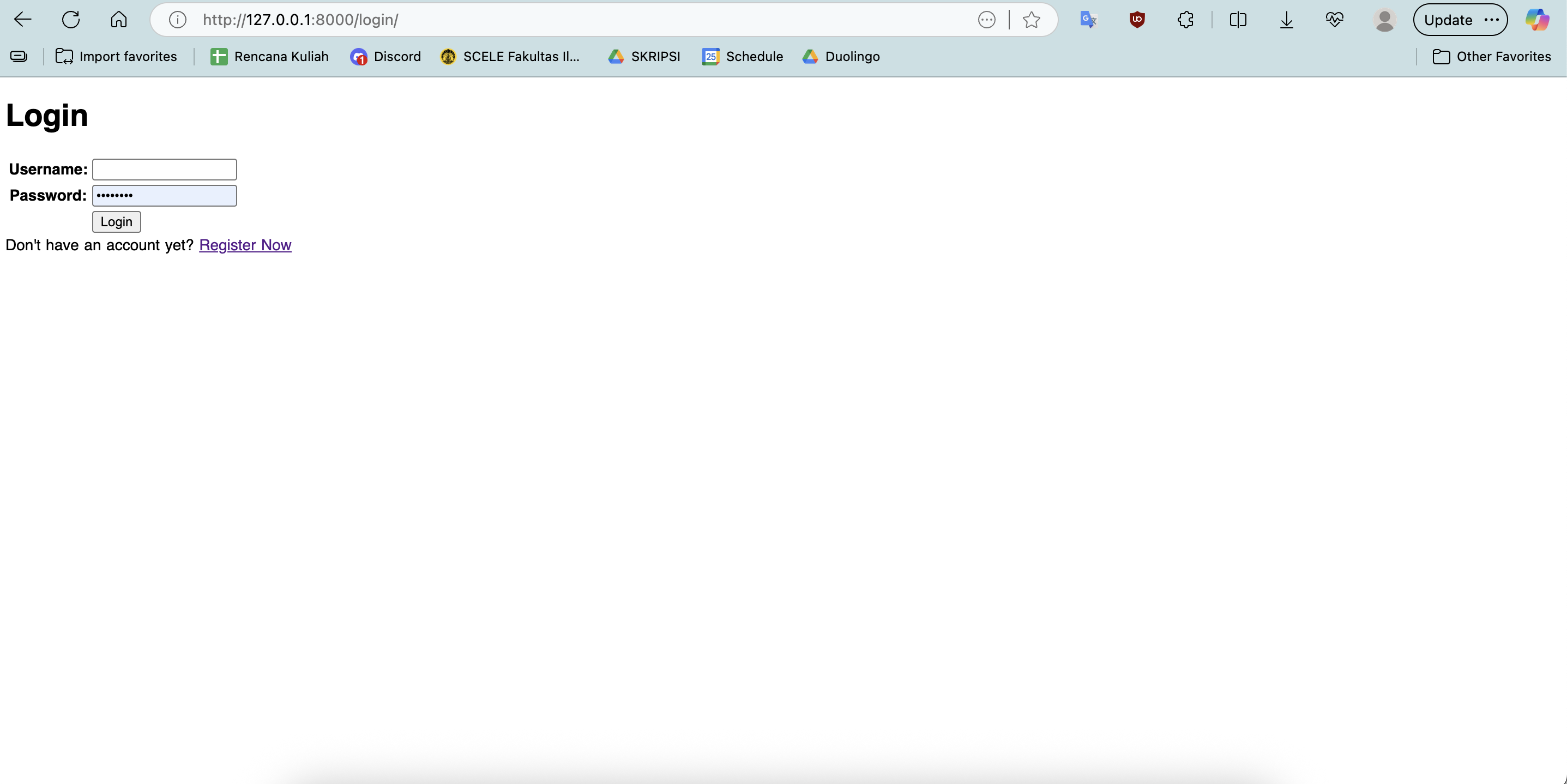The width and height of the screenshot is (1567, 784).
Task: Go to the browser home page
Action: pyautogui.click(x=119, y=20)
